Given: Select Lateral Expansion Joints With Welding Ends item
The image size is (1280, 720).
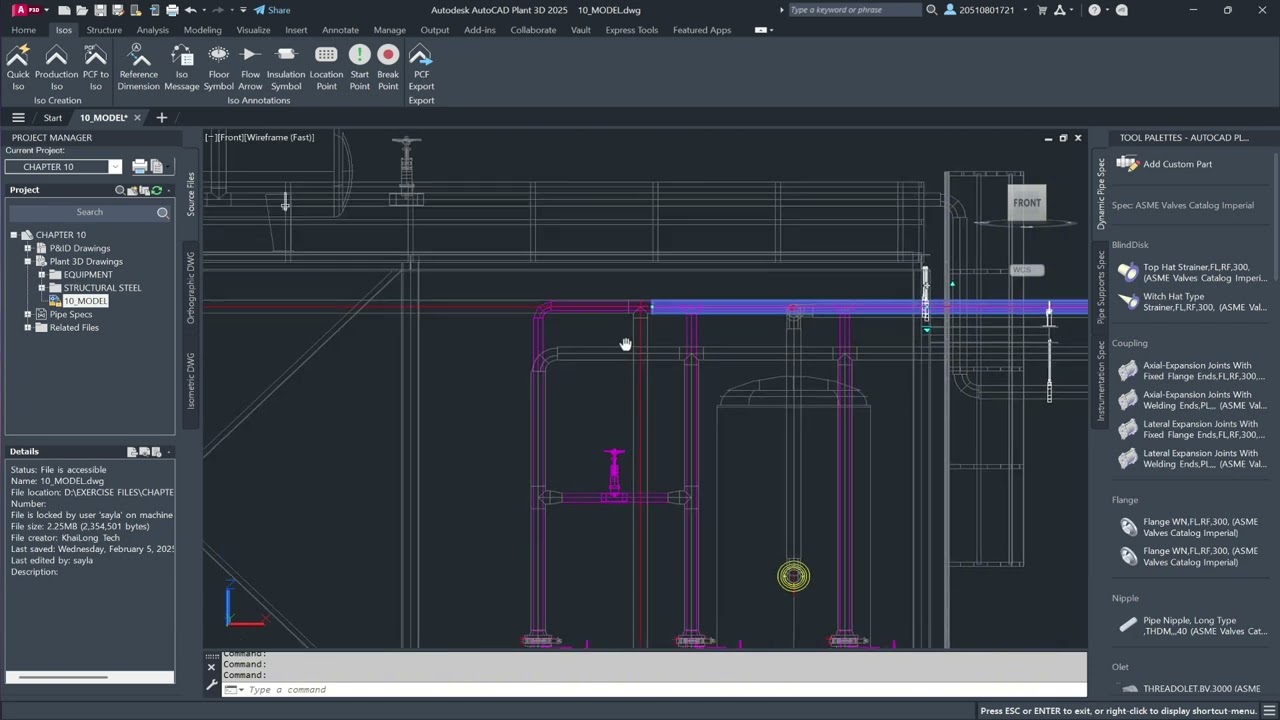Looking at the screenshot, I should (1192, 459).
